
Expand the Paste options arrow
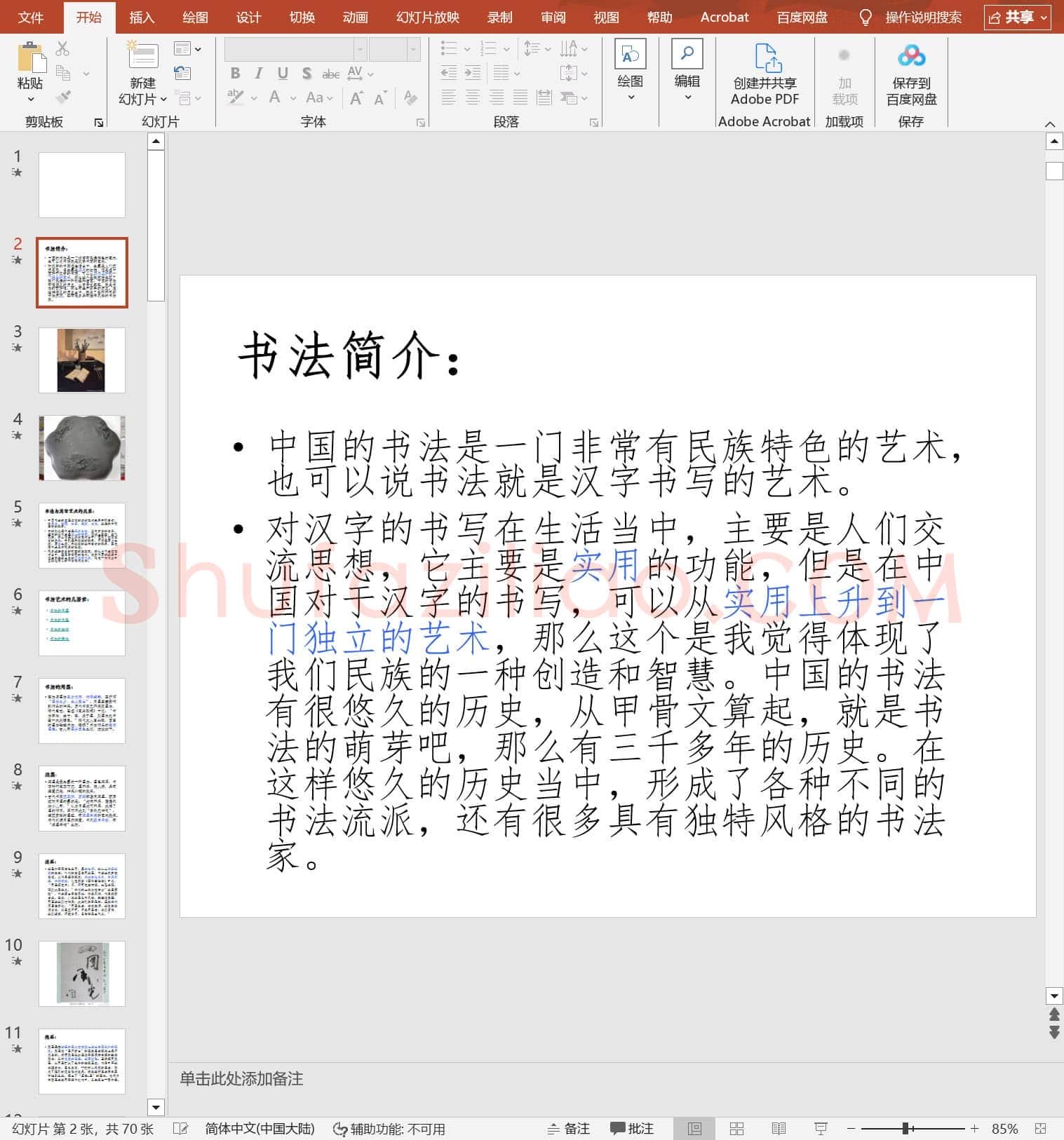pyautogui.click(x=30, y=100)
